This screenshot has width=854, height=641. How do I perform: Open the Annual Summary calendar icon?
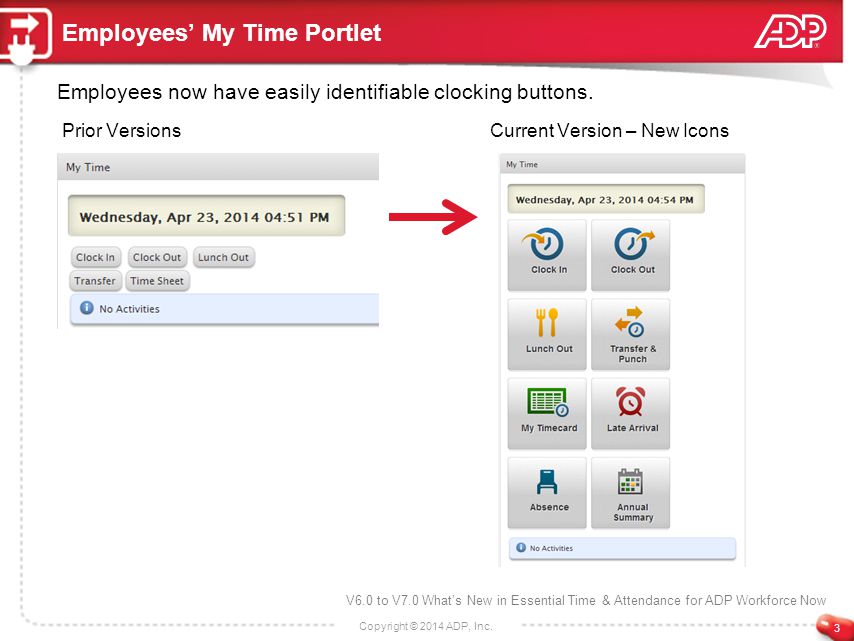click(631, 492)
